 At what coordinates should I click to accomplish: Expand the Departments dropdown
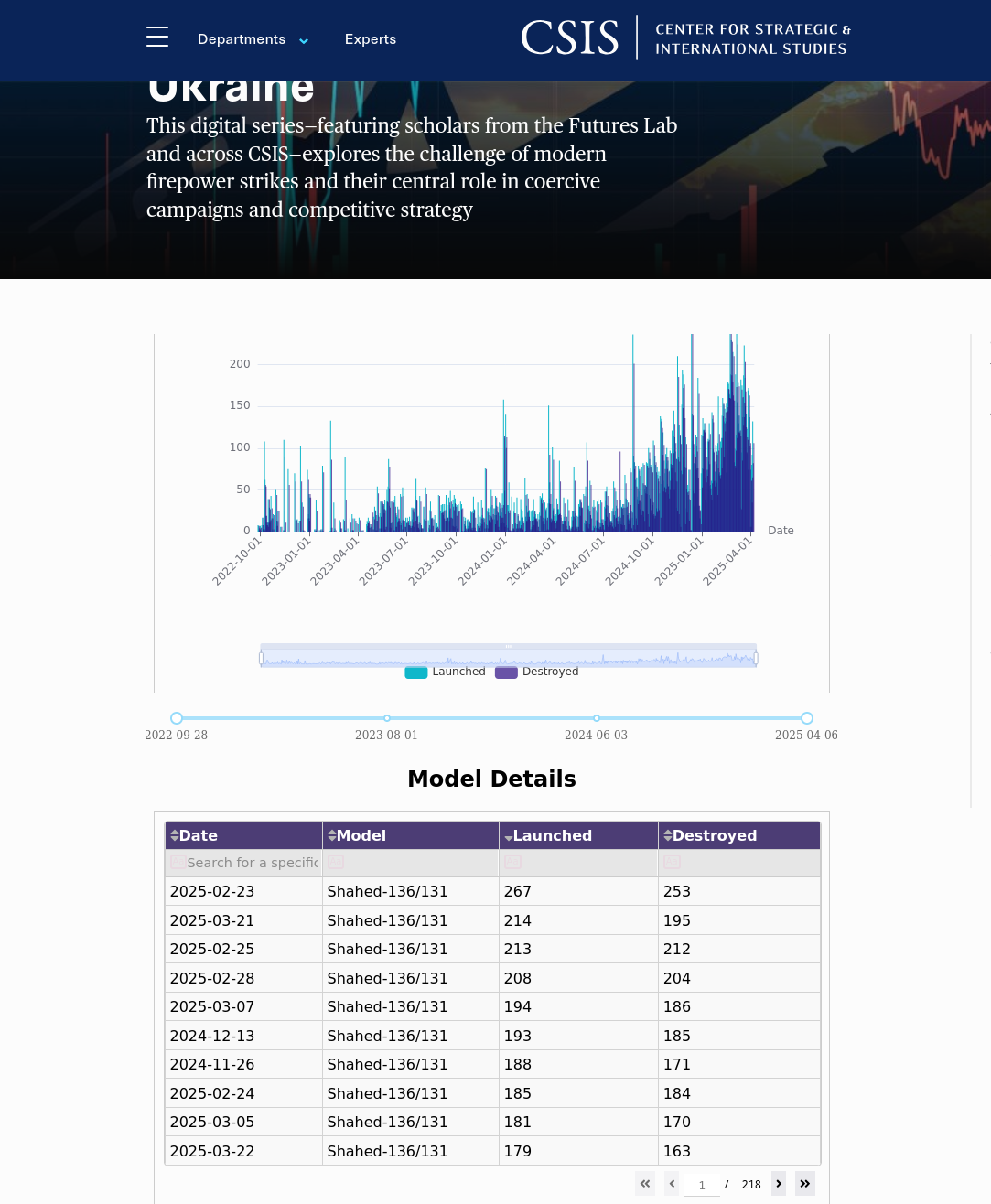point(253,39)
